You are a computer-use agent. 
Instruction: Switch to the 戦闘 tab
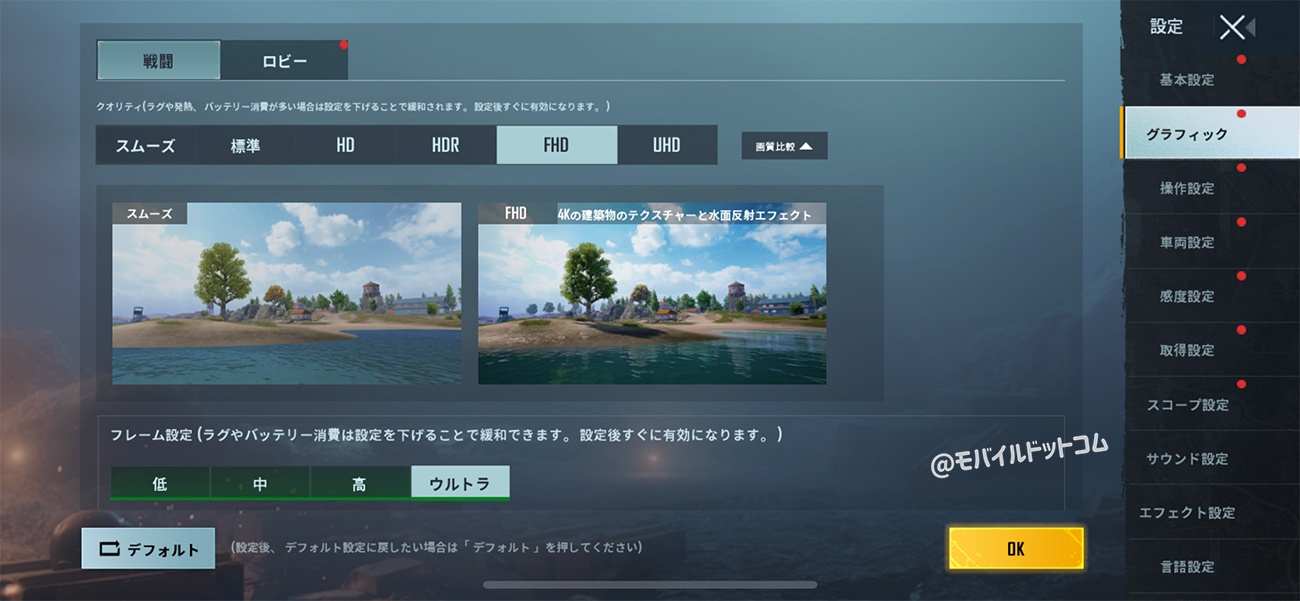click(159, 60)
